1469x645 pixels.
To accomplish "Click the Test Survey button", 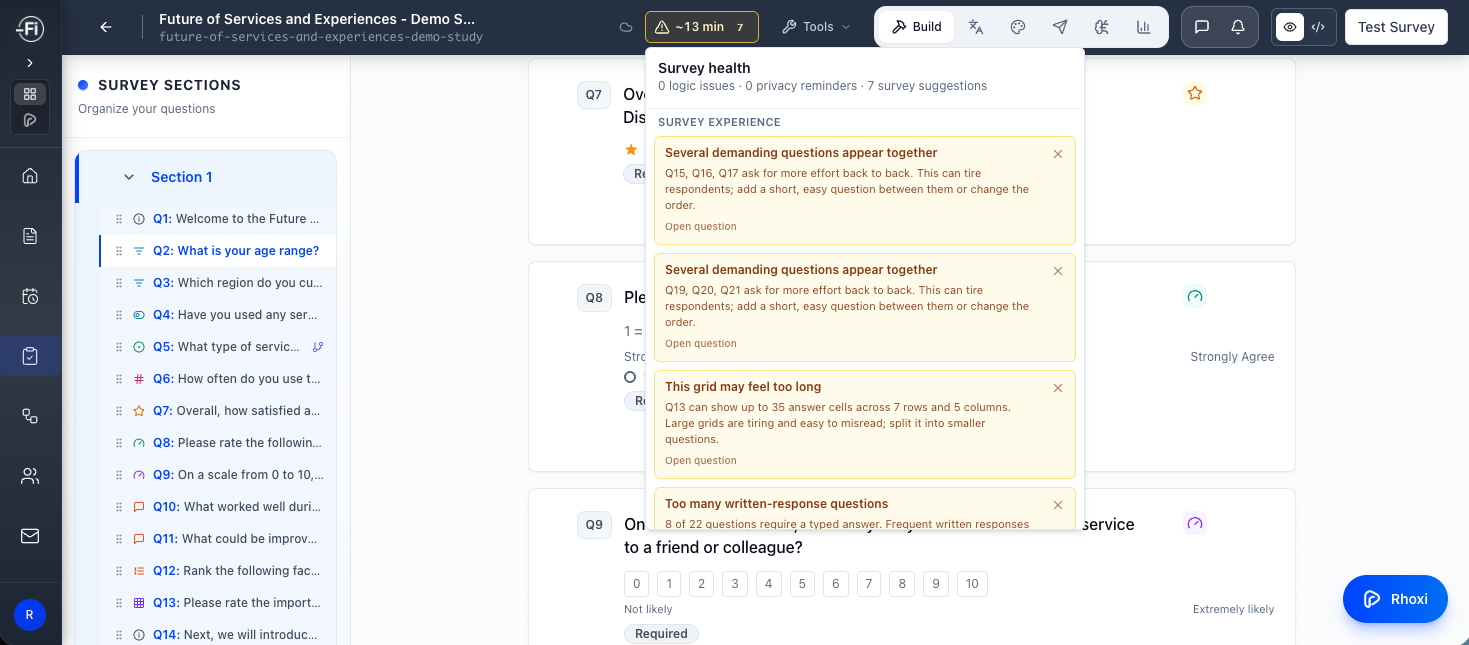I will (1396, 27).
